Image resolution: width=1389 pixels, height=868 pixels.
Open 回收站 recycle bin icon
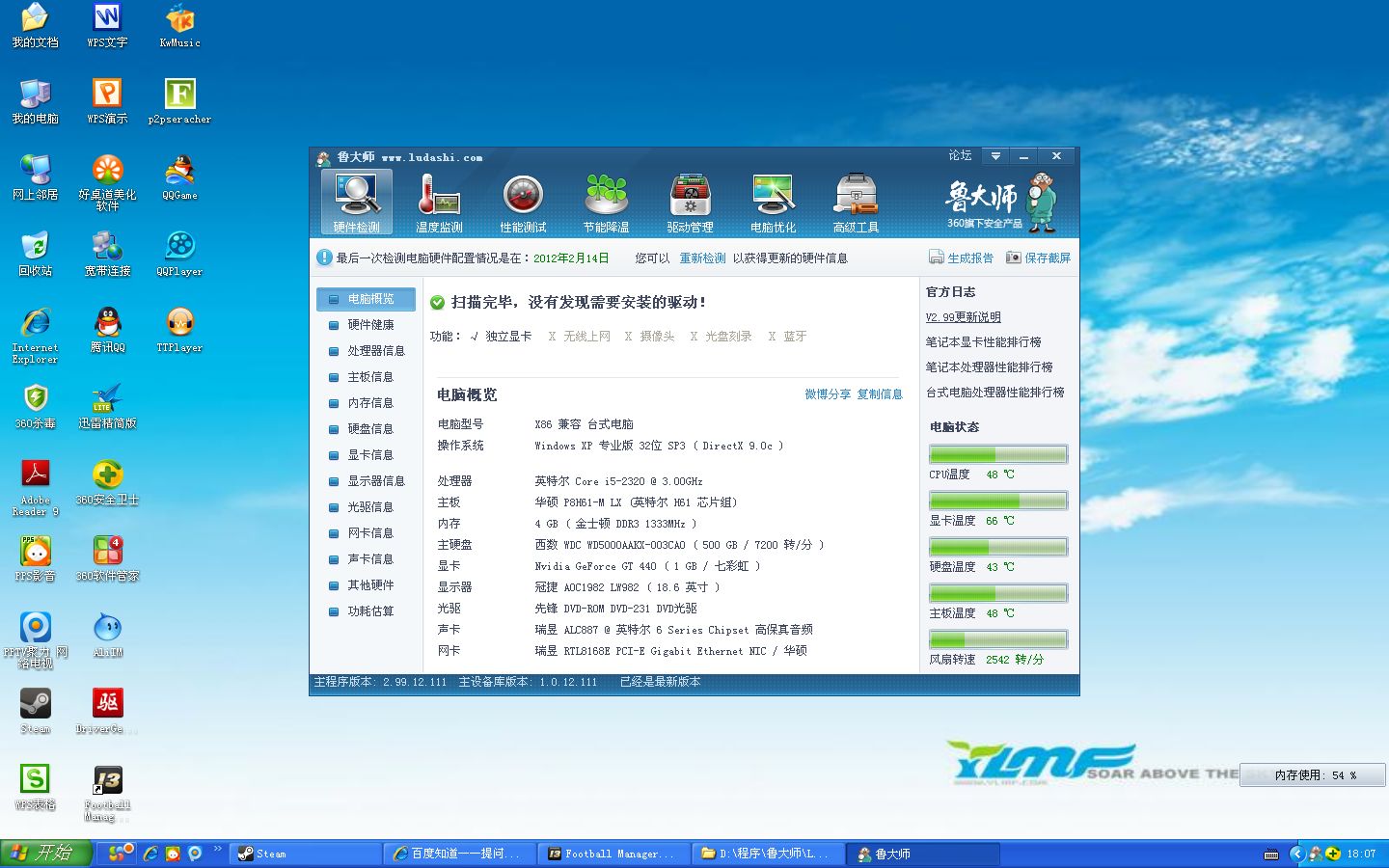35,255
